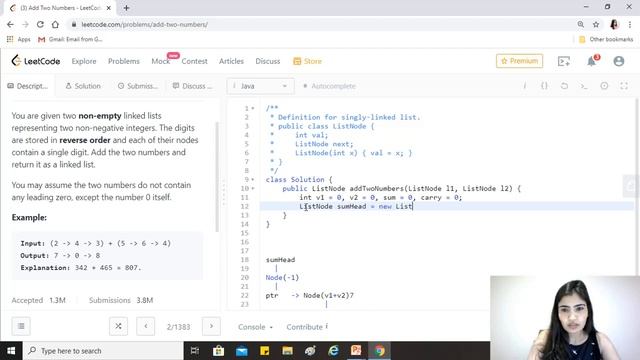Pick a random problem with the shuffle icon

(x=118, y=326)
